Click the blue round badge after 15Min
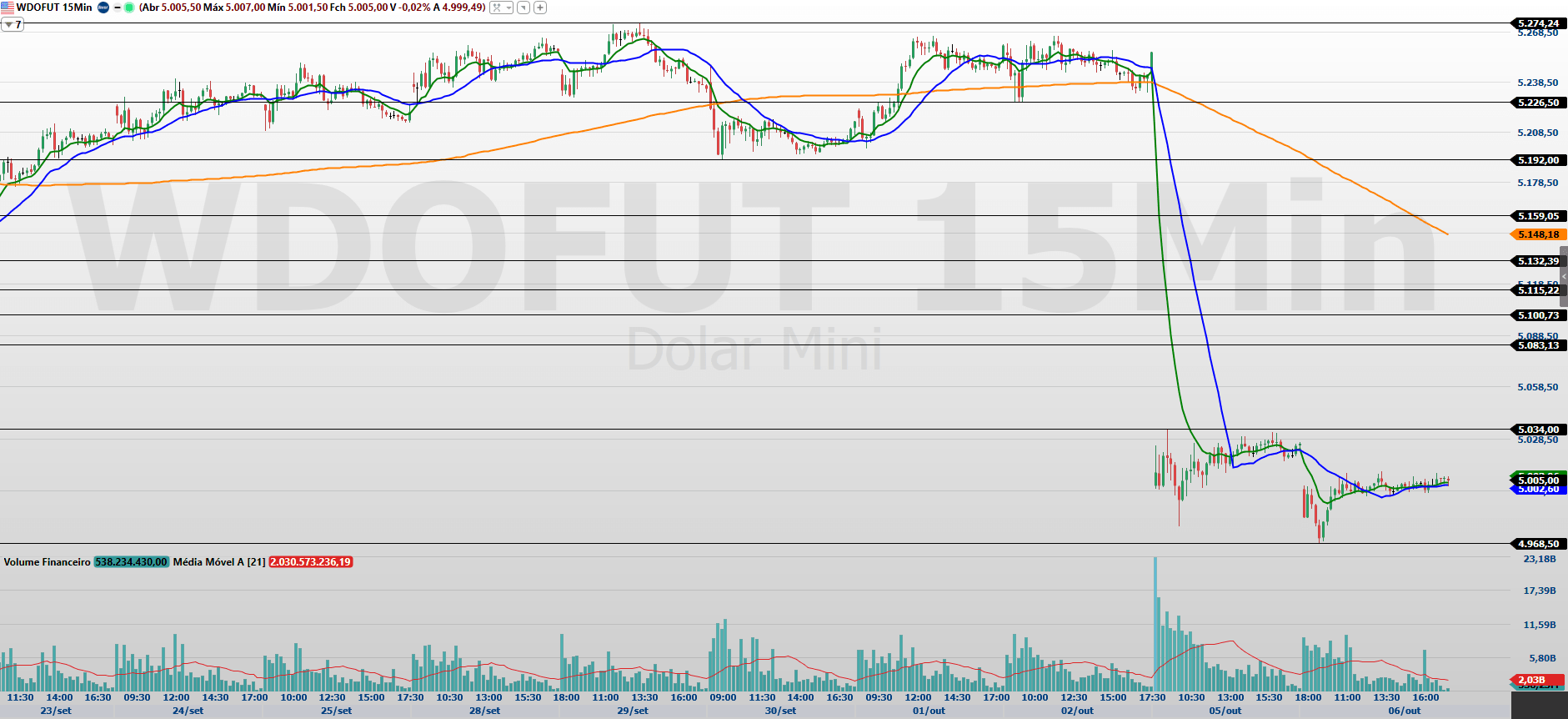This screenshot has height=719, width=1568. point(103,8)
